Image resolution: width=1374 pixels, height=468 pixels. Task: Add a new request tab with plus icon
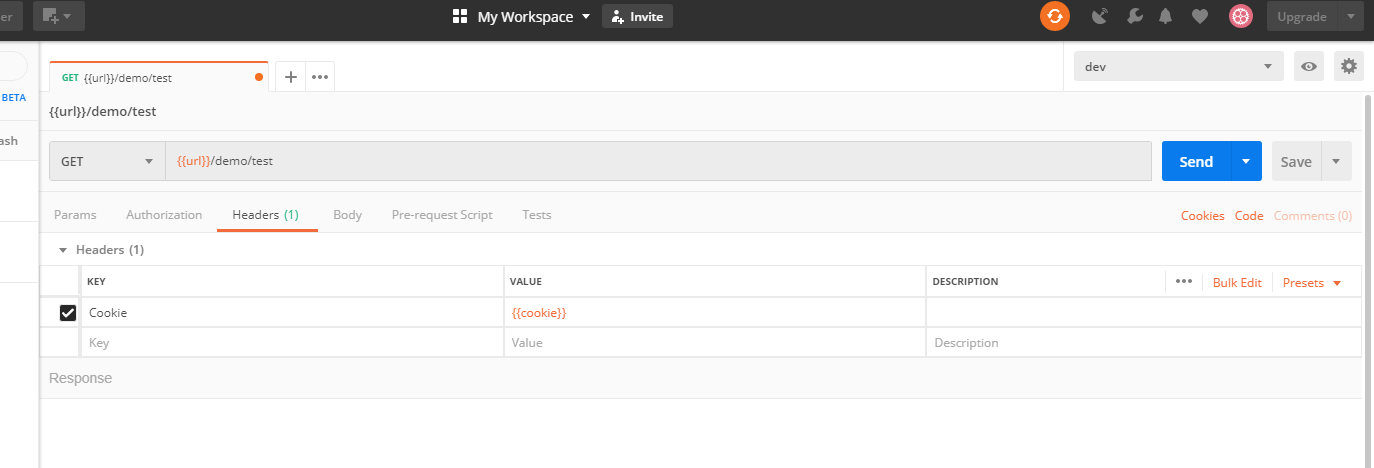(291, 77)
